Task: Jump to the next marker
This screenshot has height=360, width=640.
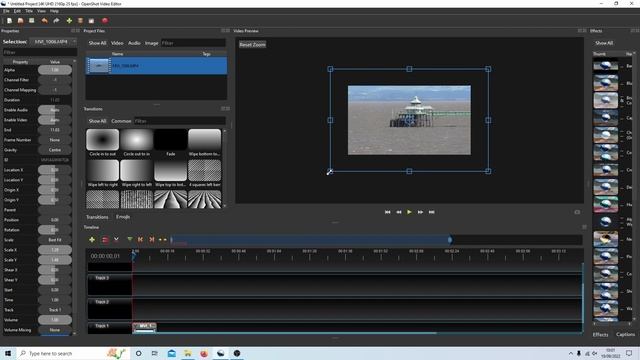Action: click(x=151, y=240)
